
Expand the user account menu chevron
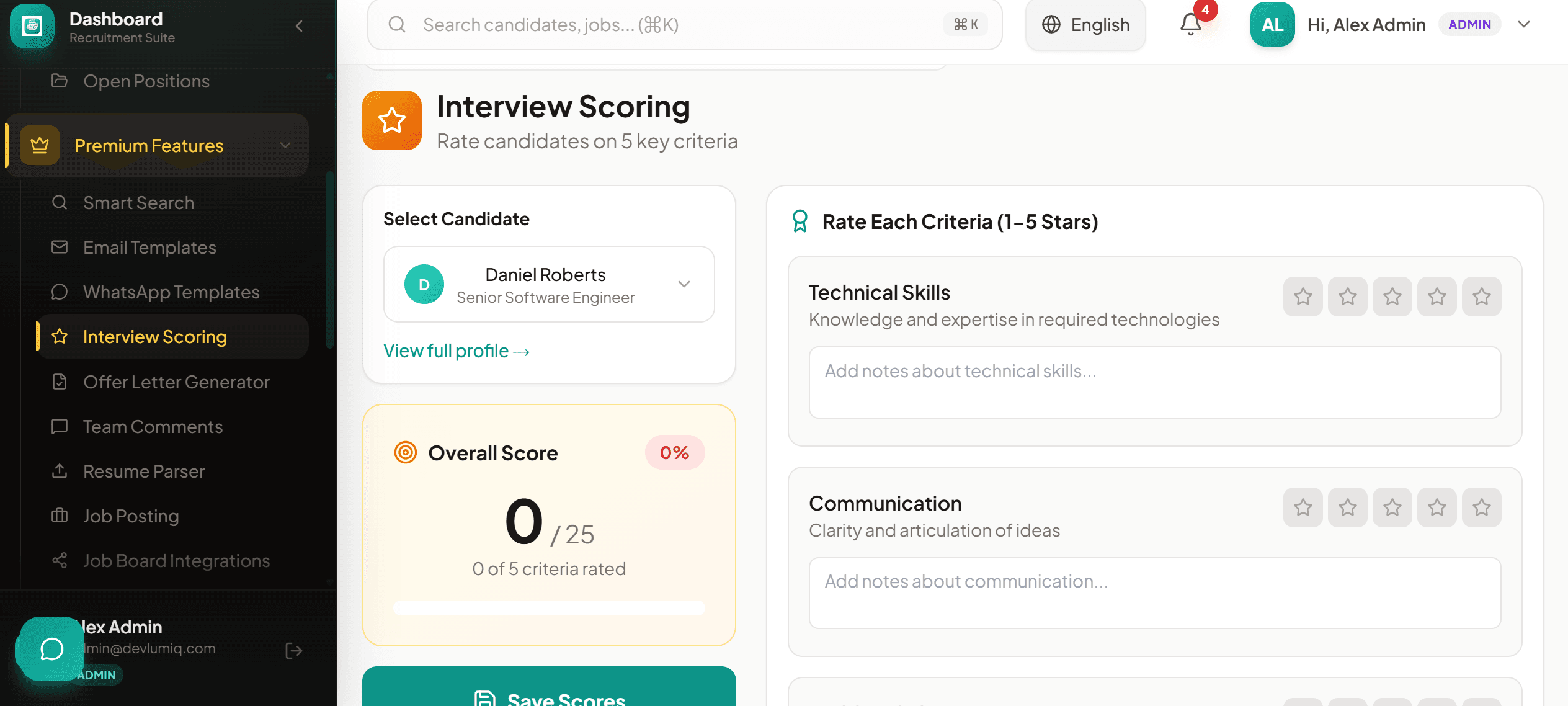[1524, 25]
